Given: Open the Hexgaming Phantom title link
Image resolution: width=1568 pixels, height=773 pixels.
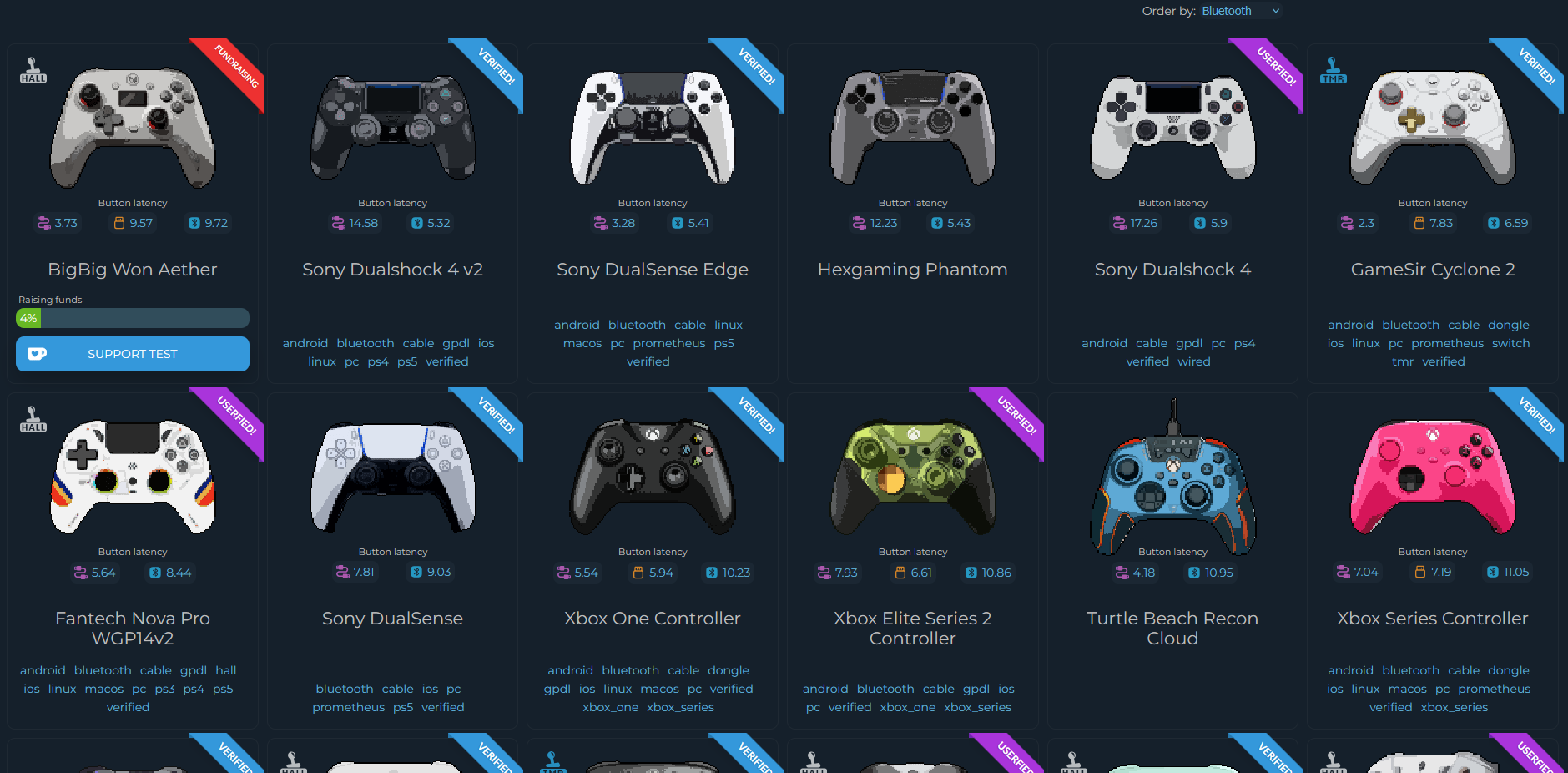Looking at the screenshot, I should pos(912,270).
